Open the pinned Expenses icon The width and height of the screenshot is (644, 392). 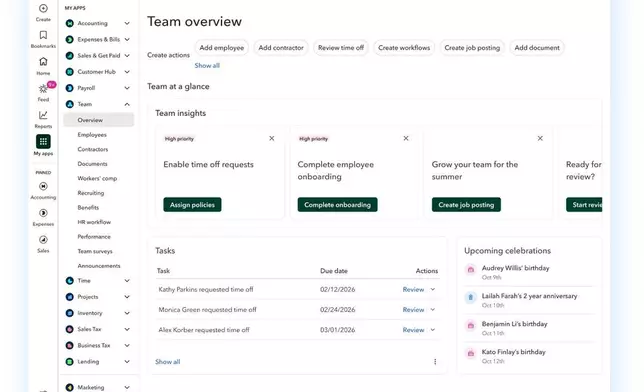pyautogui.click(x=43, y=213)
